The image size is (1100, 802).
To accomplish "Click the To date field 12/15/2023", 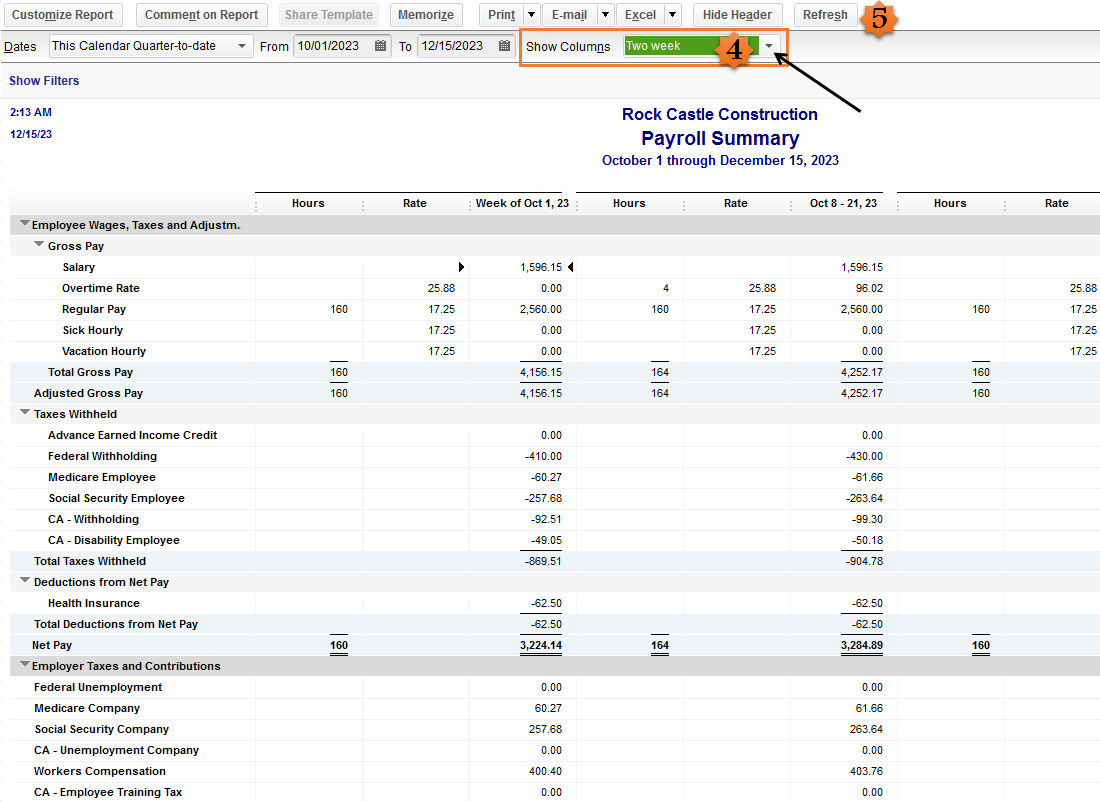I will point(458,46).
